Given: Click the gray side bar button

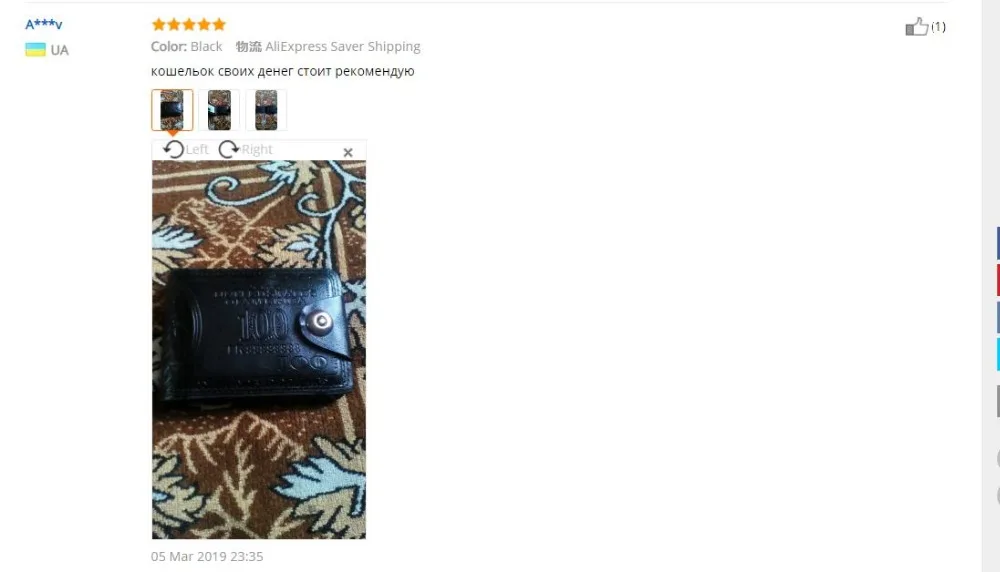Looking at the screenshot, I should [998, 401].
